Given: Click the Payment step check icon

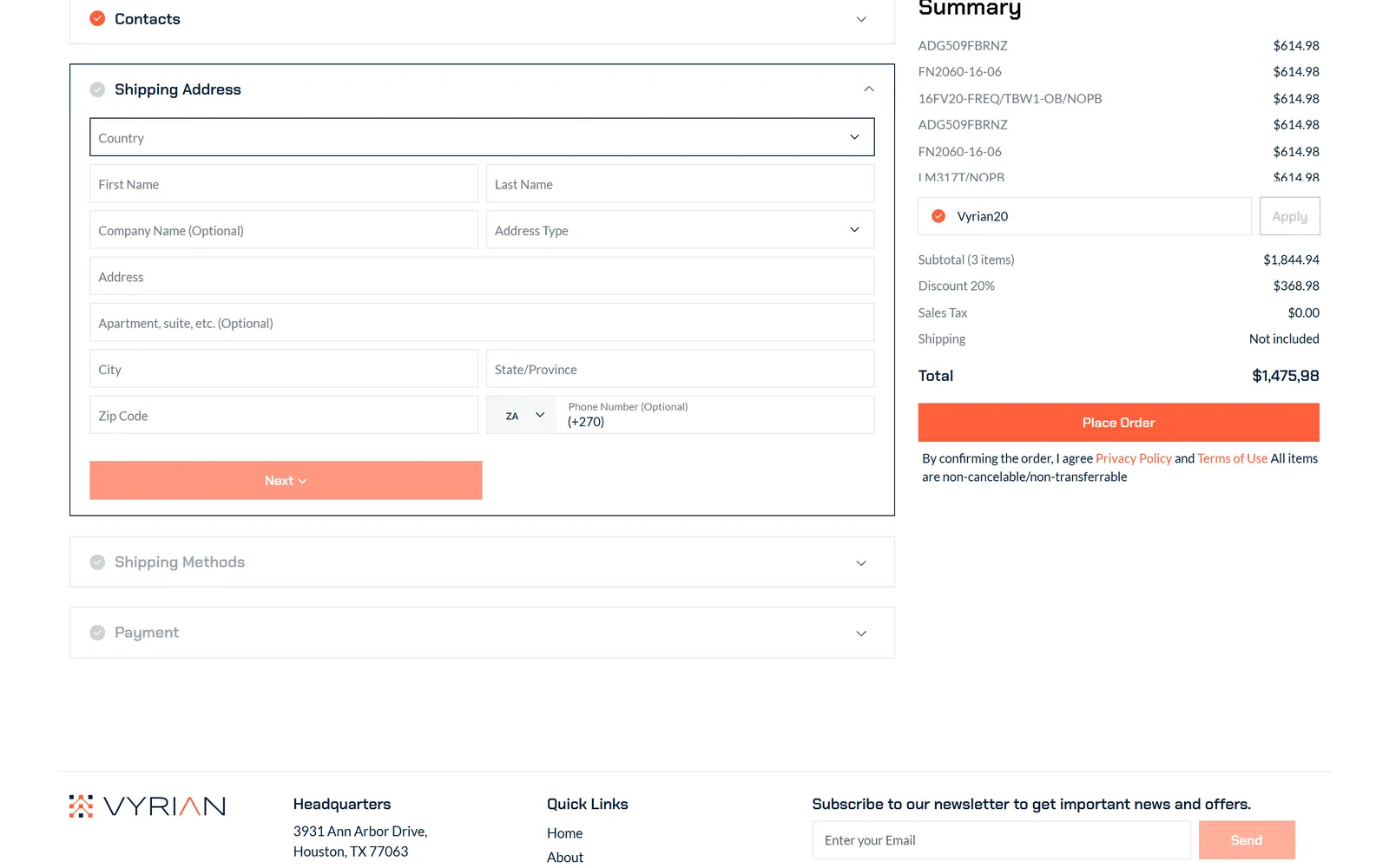Looking at the screenshot, I should coord(97,633).
